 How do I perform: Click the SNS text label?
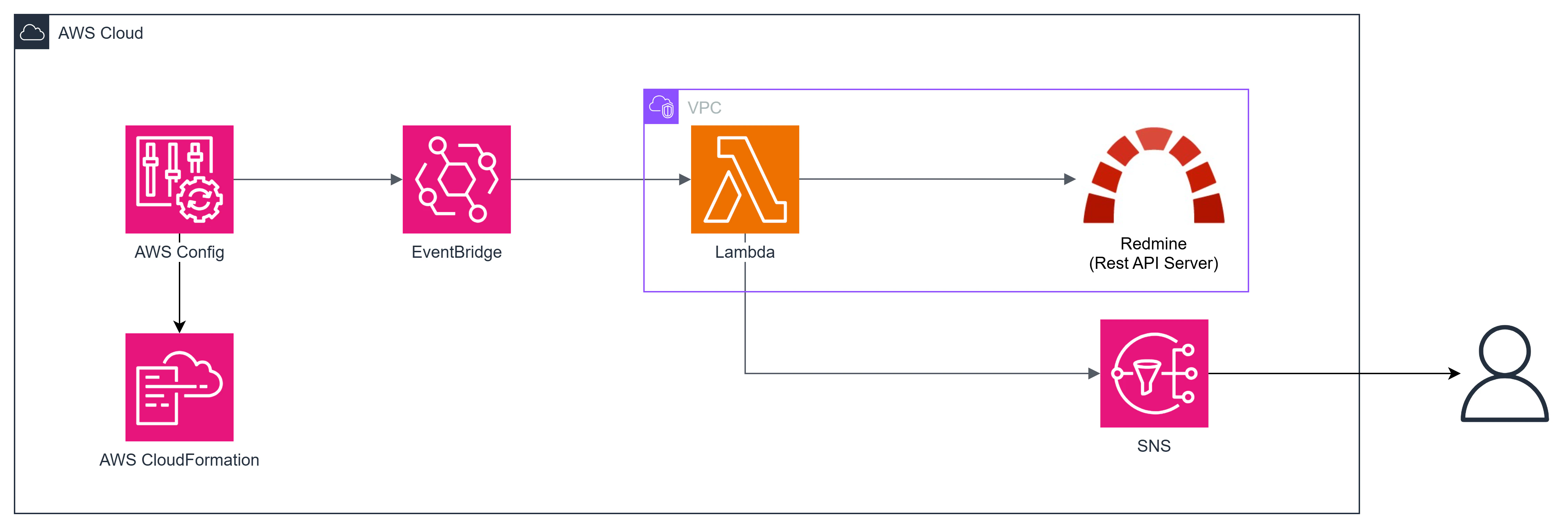1153,446
